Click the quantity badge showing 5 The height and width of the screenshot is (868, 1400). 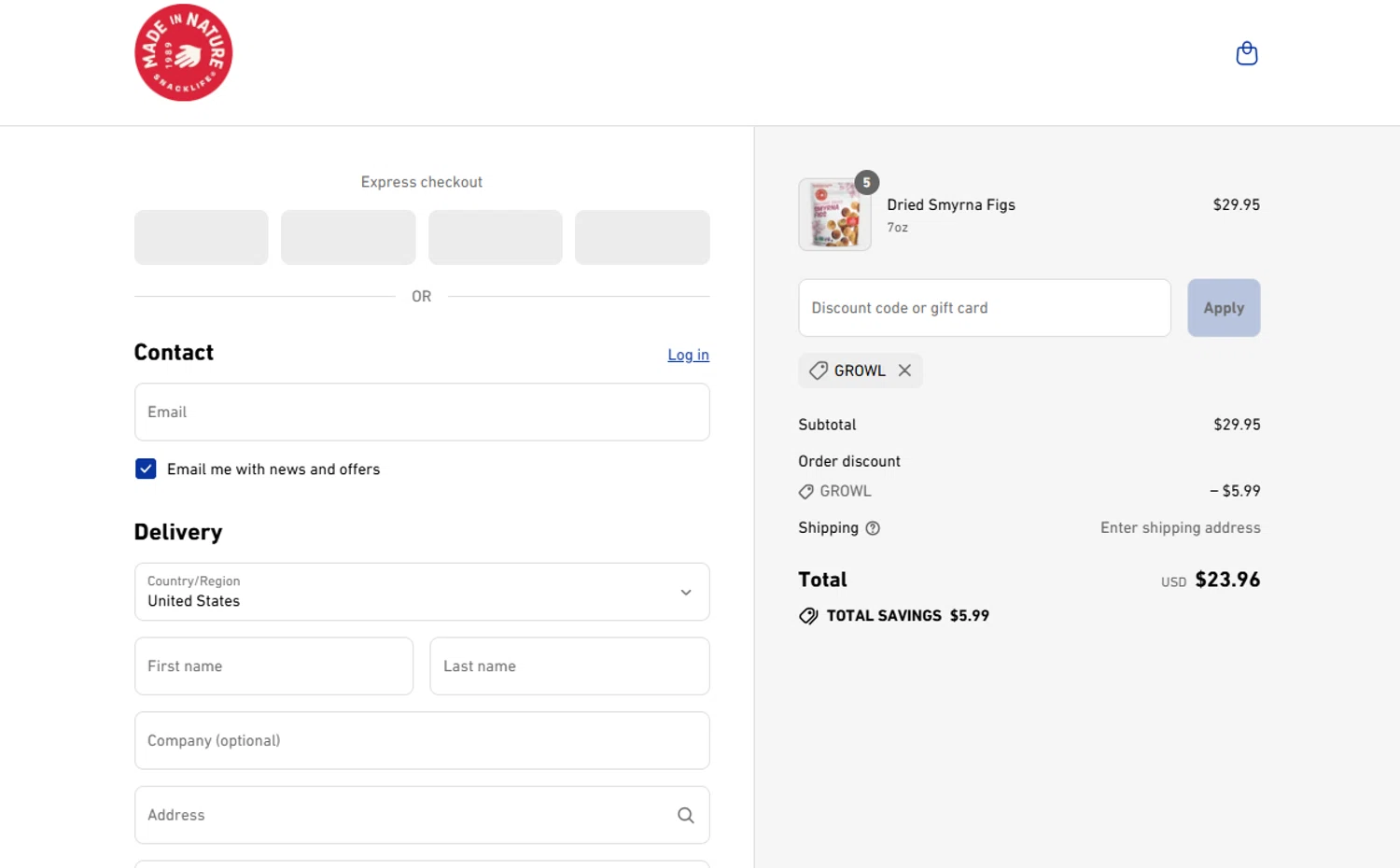[866, 183]
